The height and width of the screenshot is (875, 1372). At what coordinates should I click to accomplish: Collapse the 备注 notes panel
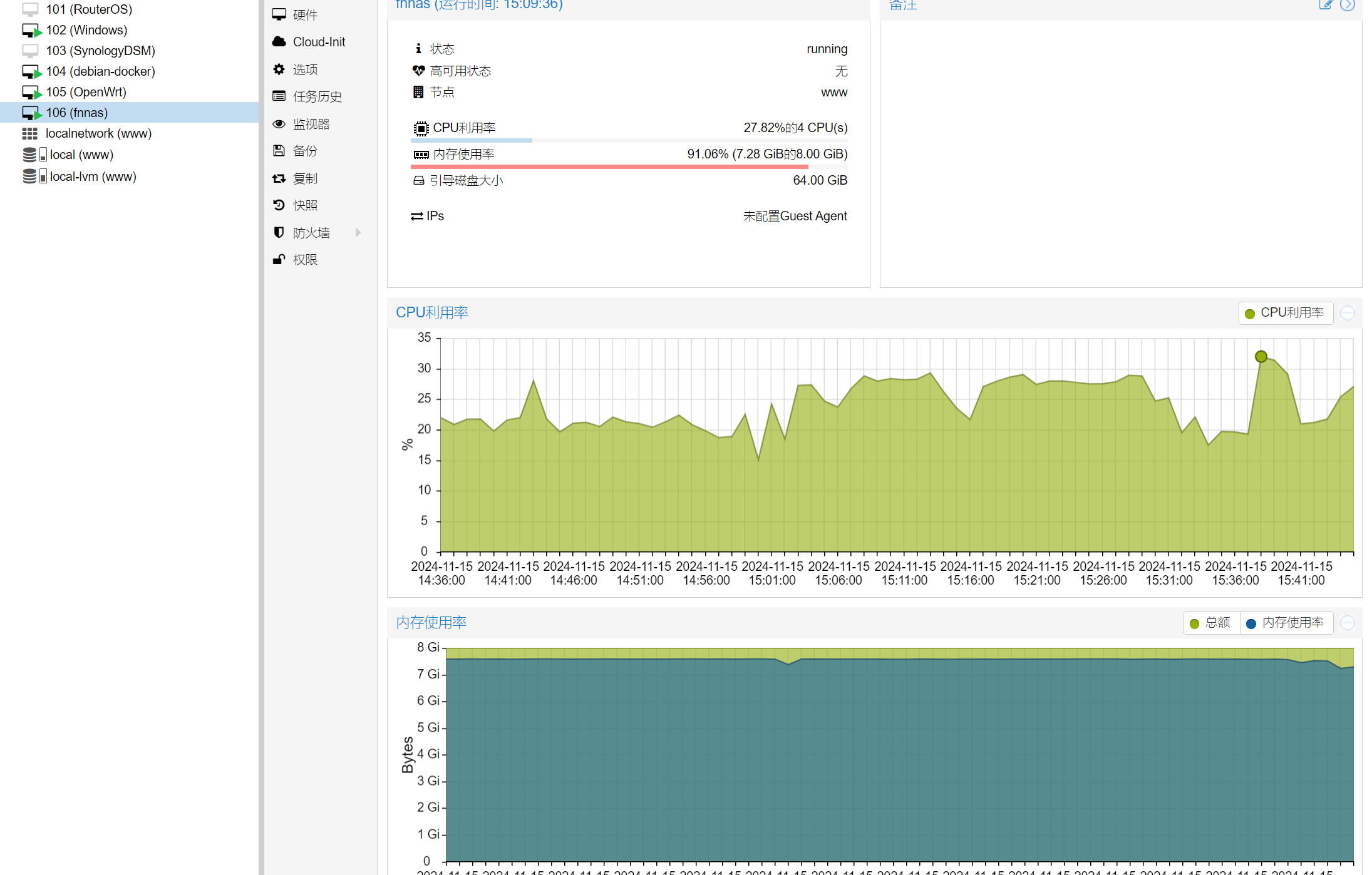[1348, 5]
